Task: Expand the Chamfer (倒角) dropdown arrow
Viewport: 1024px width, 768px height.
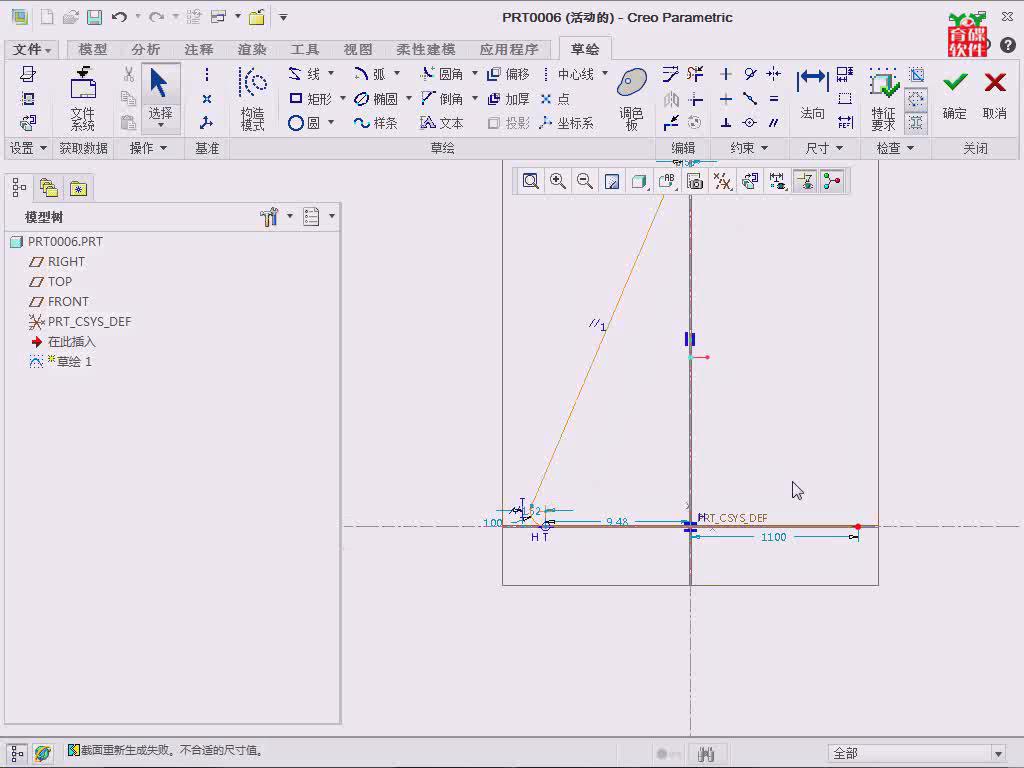Action: pyautogui.click(x=475, y=99)
